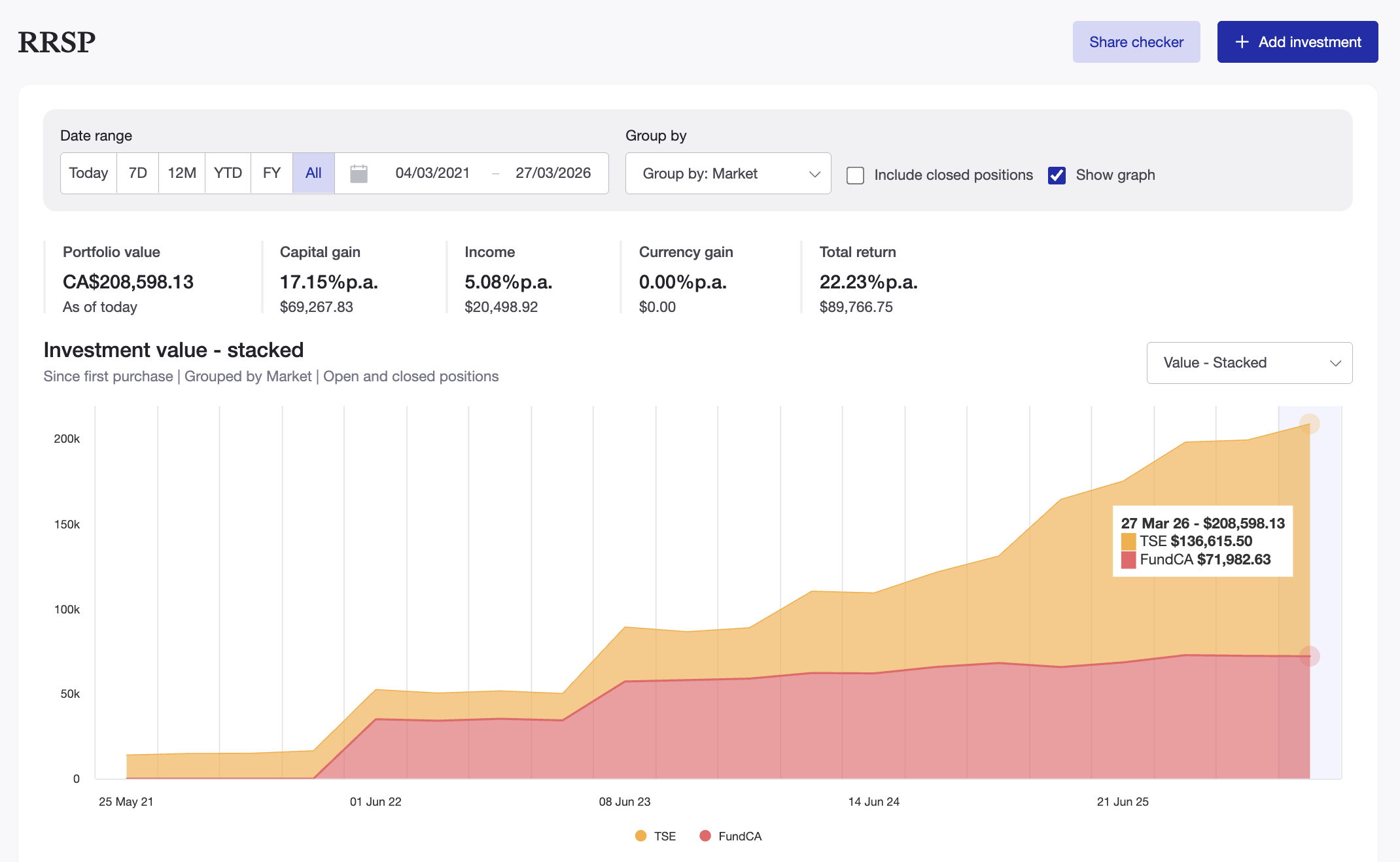This screenshot has height=862, width=1400.
Task: Enable the Include closed positions checkbox
Action: tap(855, 175)
